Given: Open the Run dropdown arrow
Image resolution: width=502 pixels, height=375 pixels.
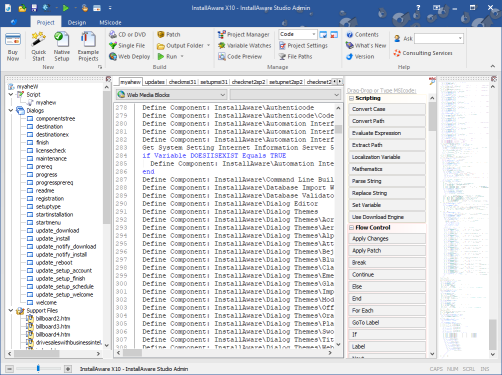Looking at the screenshot, I should [x=182, y=56].
